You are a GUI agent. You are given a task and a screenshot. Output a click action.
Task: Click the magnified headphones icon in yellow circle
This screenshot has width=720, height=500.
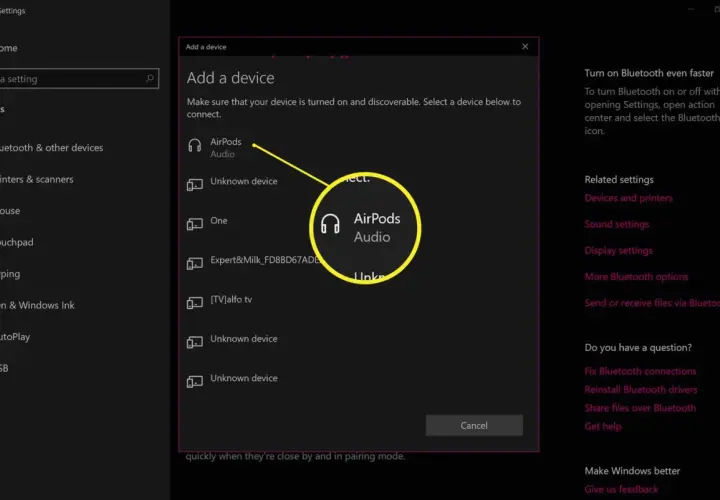tap(330, 224)
